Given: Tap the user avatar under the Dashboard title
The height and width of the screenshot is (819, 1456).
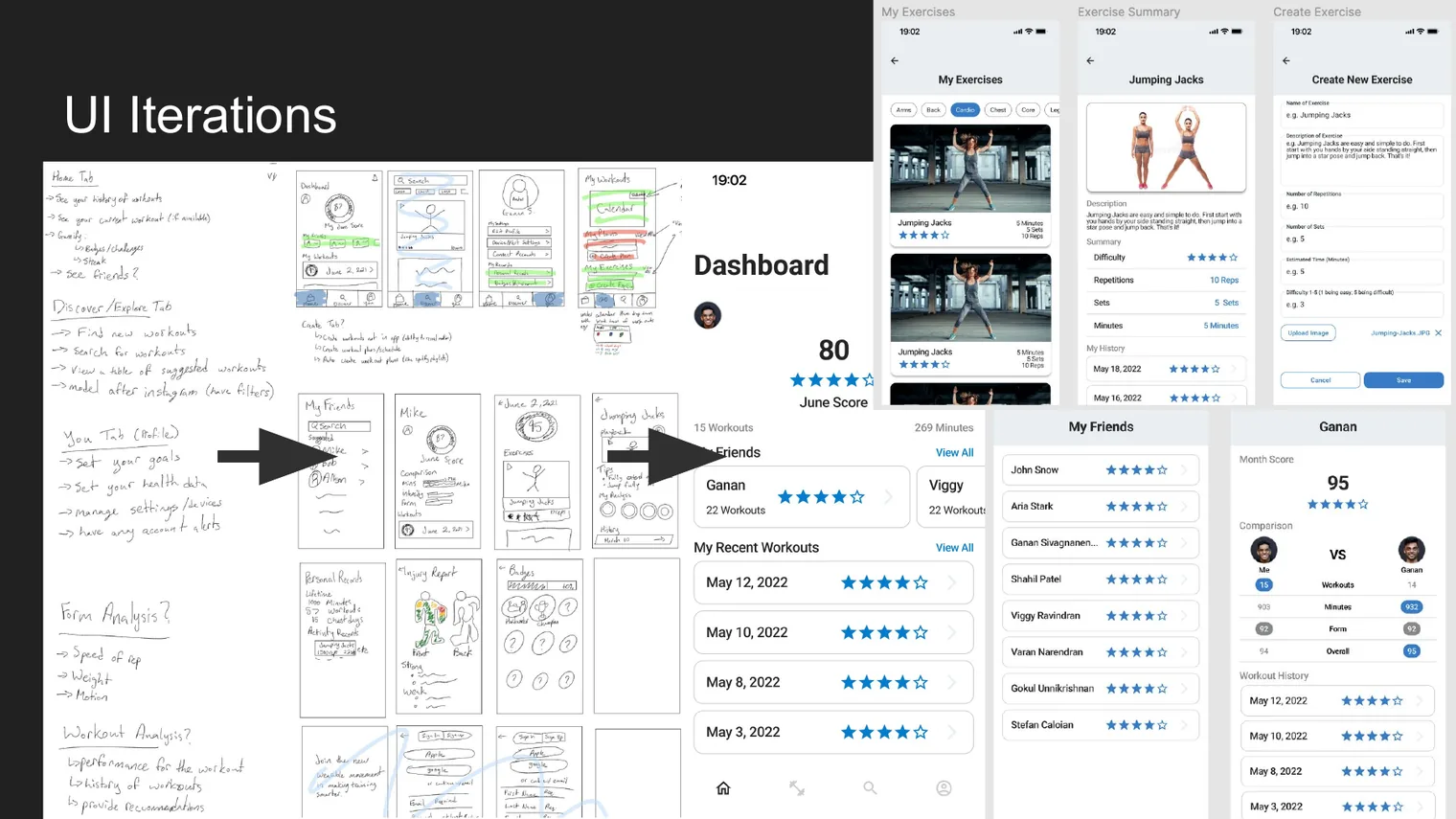Looking at the screenshot, I should click(x=708, y=315).
